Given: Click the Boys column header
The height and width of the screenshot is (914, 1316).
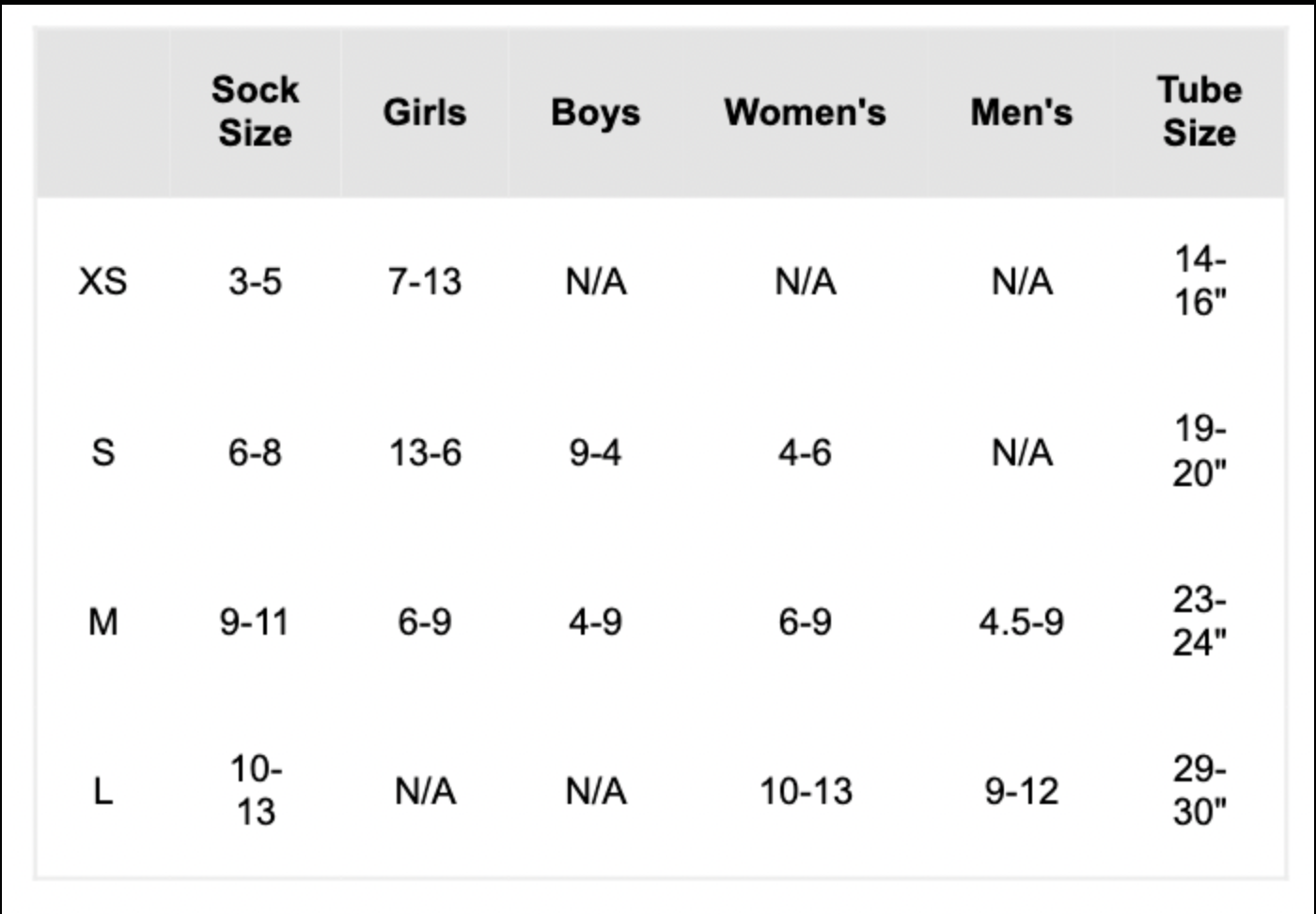Looking at the screenshot, I should point(595,113).
